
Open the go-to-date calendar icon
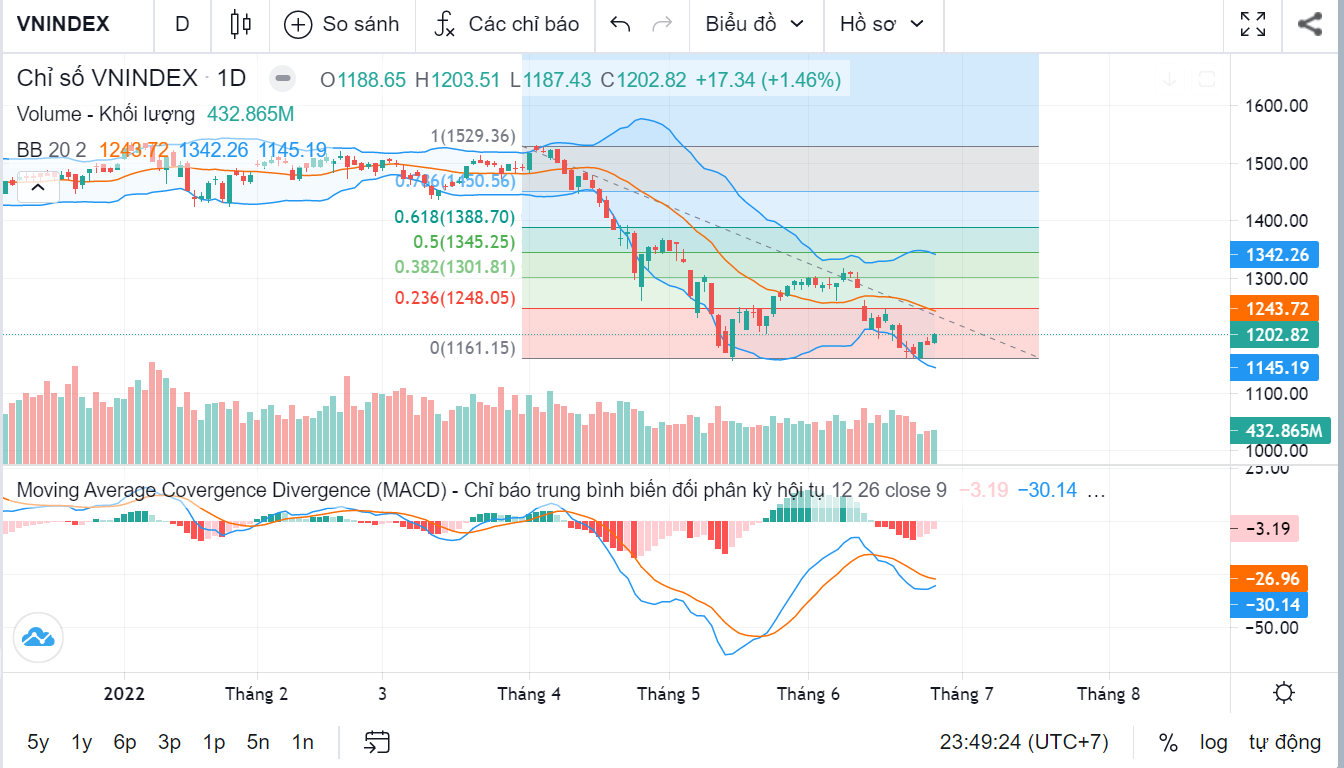click(377, 742)
